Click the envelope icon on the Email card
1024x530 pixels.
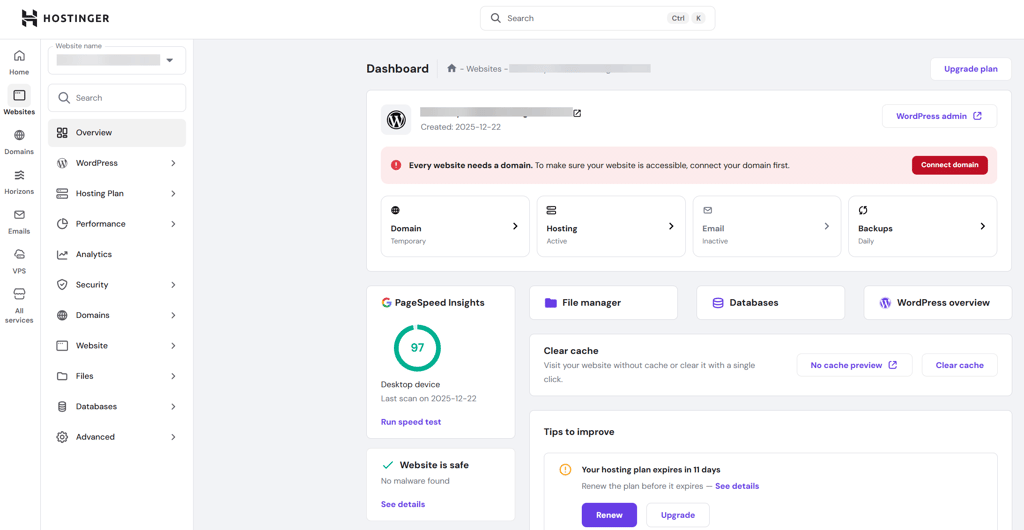[707, 210]
